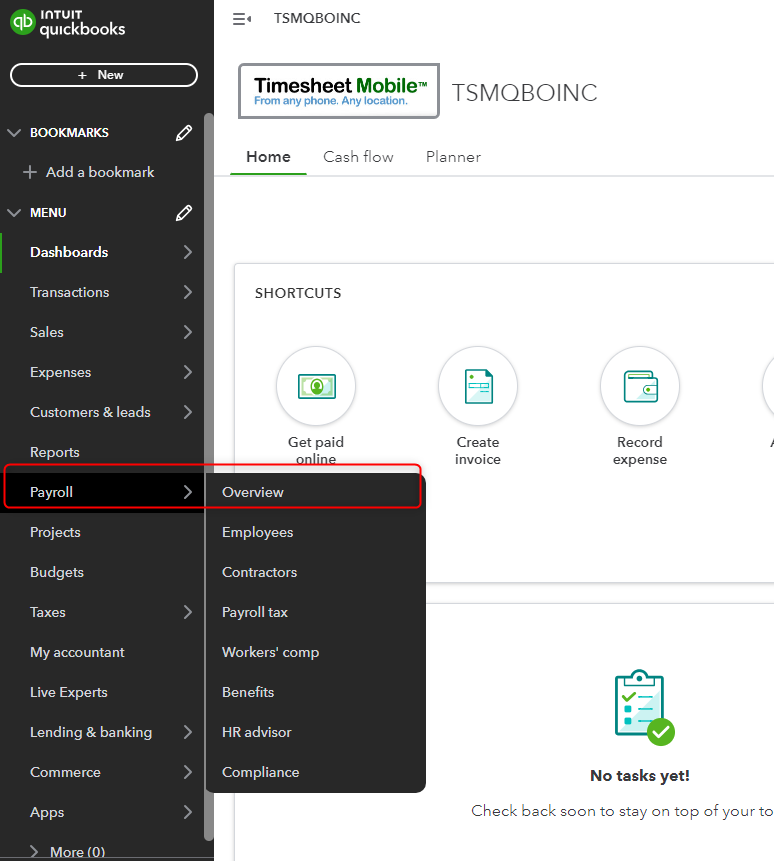Click the Intuit QuickBooks logo
774x861 pixels.
click(68, 23)
